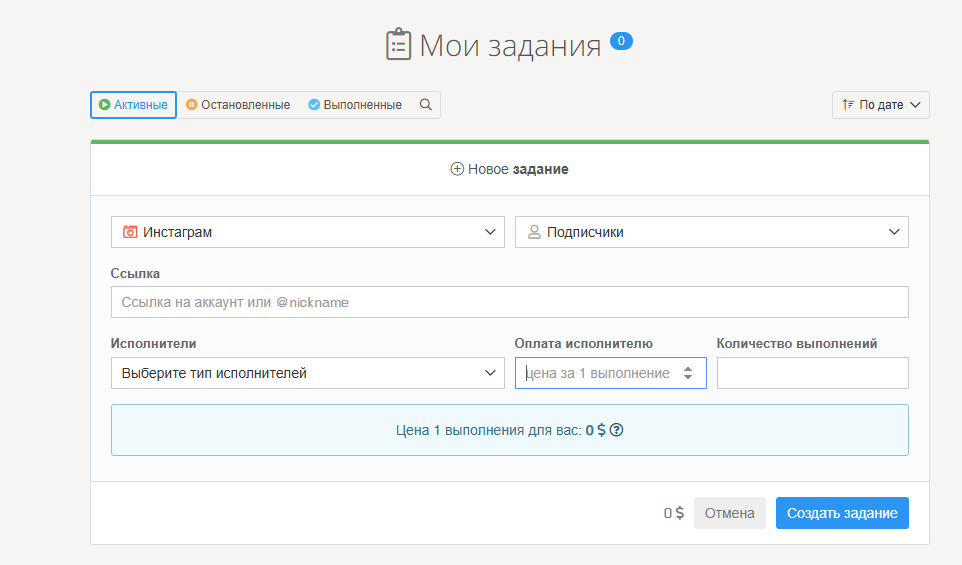Switch to the Активные tab

[x=133, y=105]
